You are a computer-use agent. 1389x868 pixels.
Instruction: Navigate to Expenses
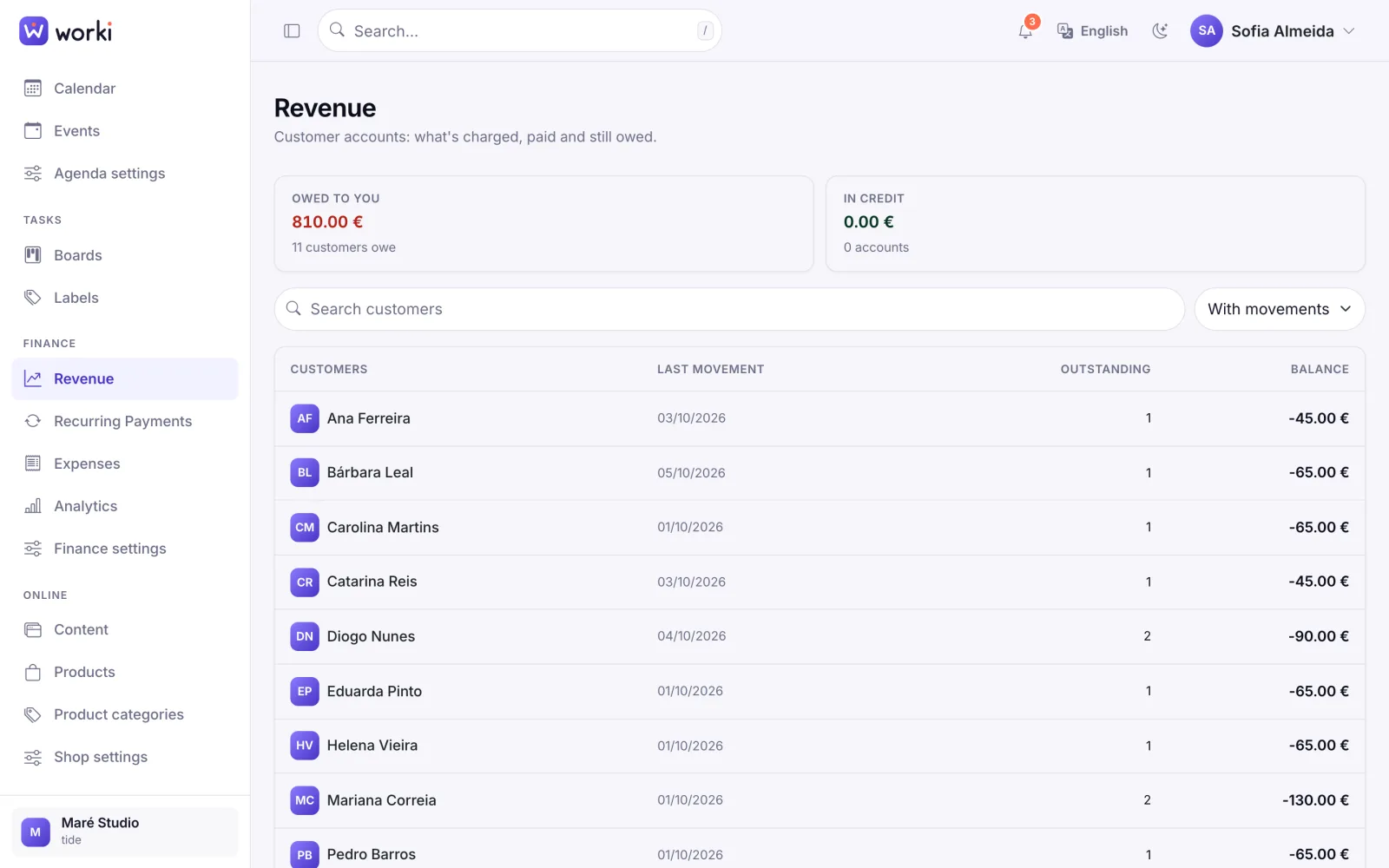click(x=125, y=464)
